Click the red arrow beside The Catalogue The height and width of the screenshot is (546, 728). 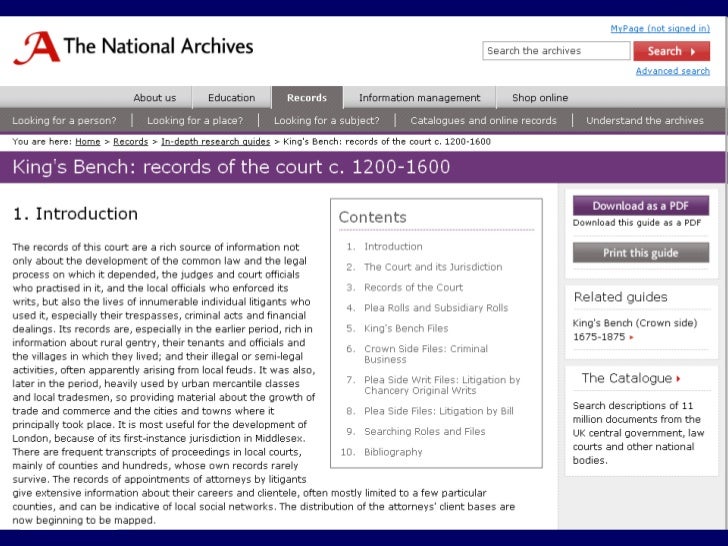click(678, 379)
